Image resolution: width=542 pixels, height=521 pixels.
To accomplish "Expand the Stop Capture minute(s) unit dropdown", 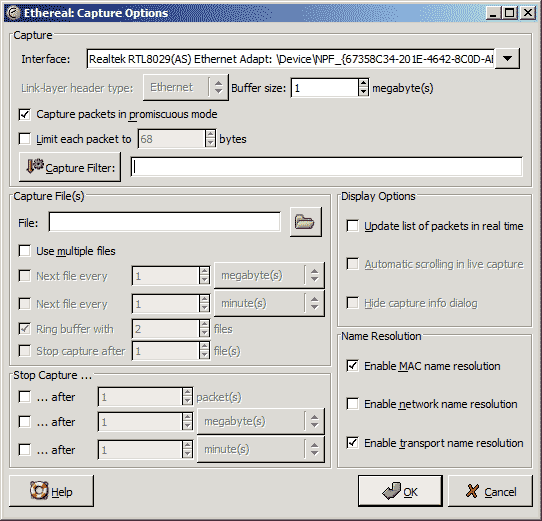I will (261, 449).
